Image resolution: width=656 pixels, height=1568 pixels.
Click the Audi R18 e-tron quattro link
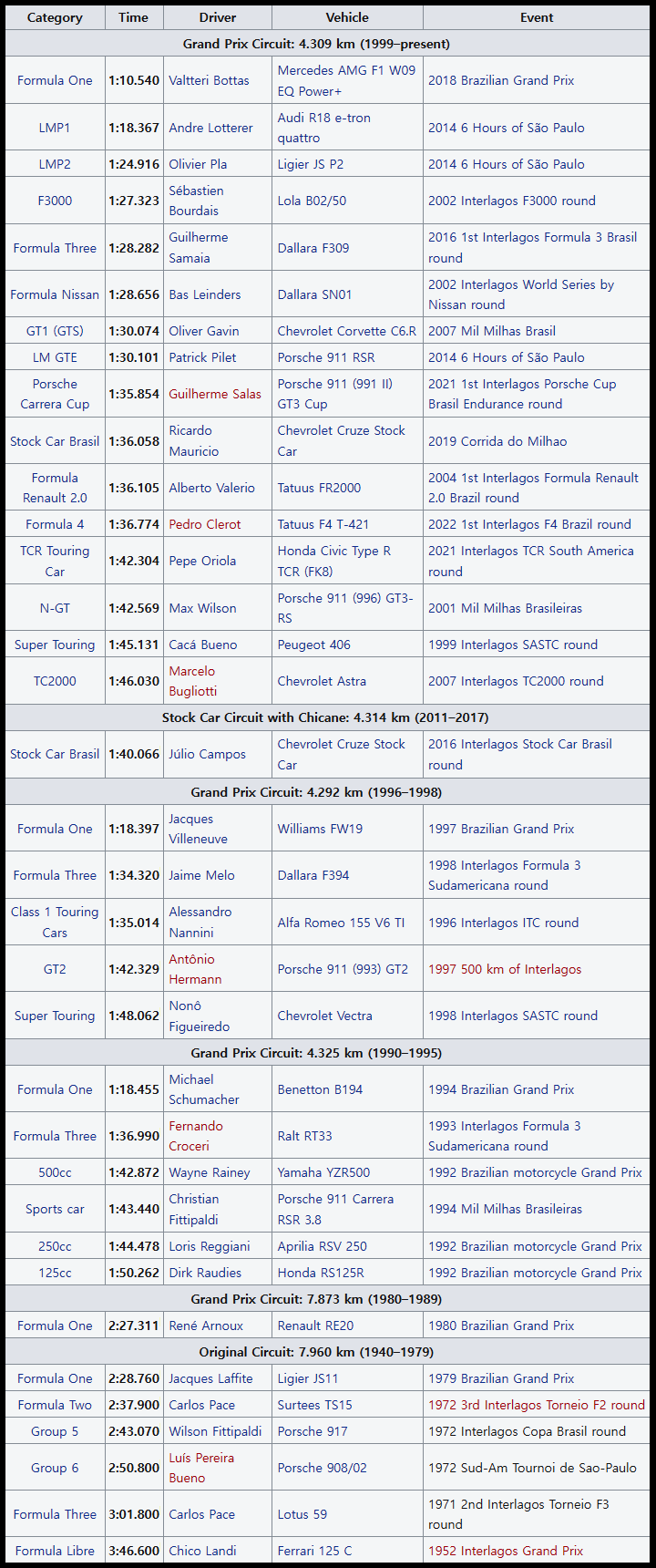point(323,128)
